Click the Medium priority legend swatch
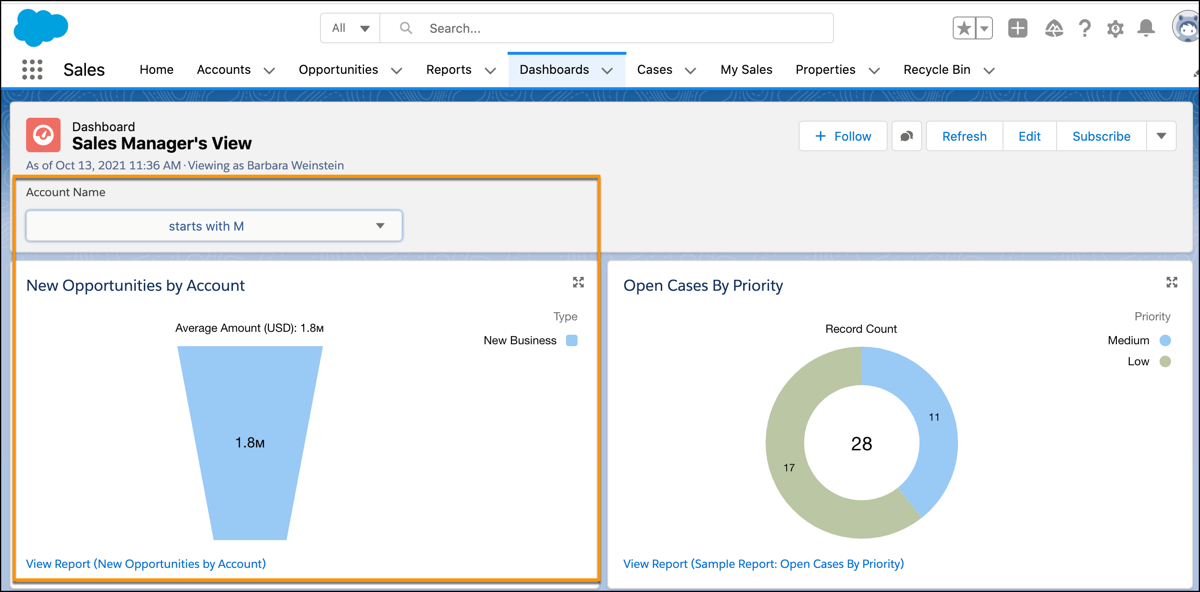 (1165, 340)
